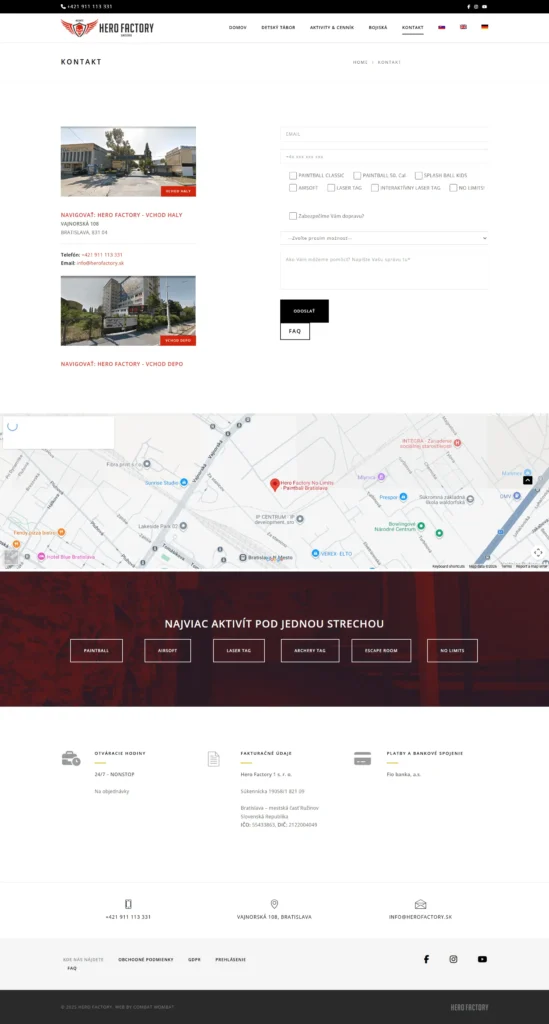Open Navigovať: Hero Factory - Vchod Depo link

point(122,364)
